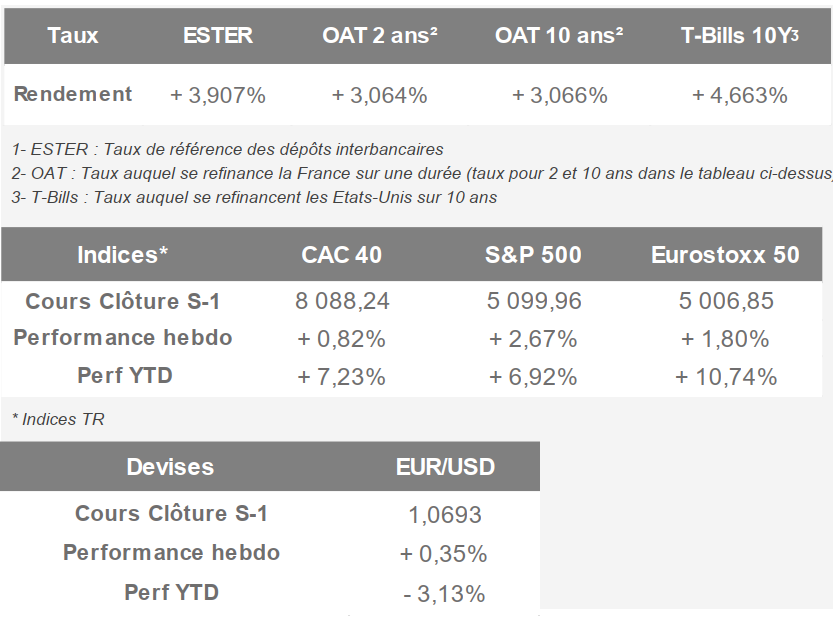Click the S&P 500 weekly performance +2,67%
The image size is (833, 629).
coord(533,339)
